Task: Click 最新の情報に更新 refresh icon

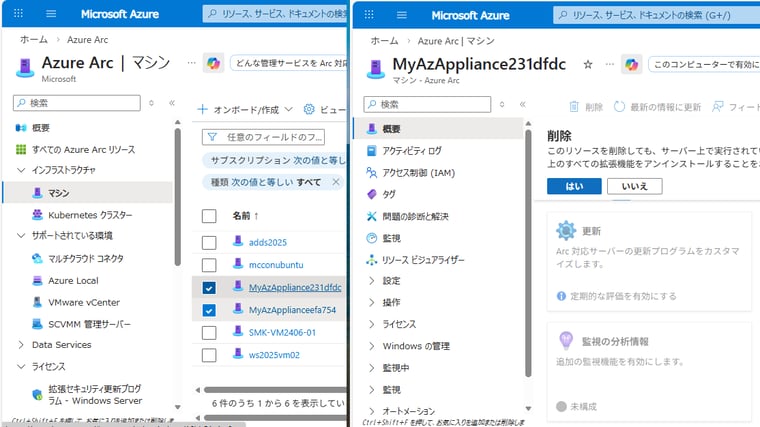Action: [619, 107]
